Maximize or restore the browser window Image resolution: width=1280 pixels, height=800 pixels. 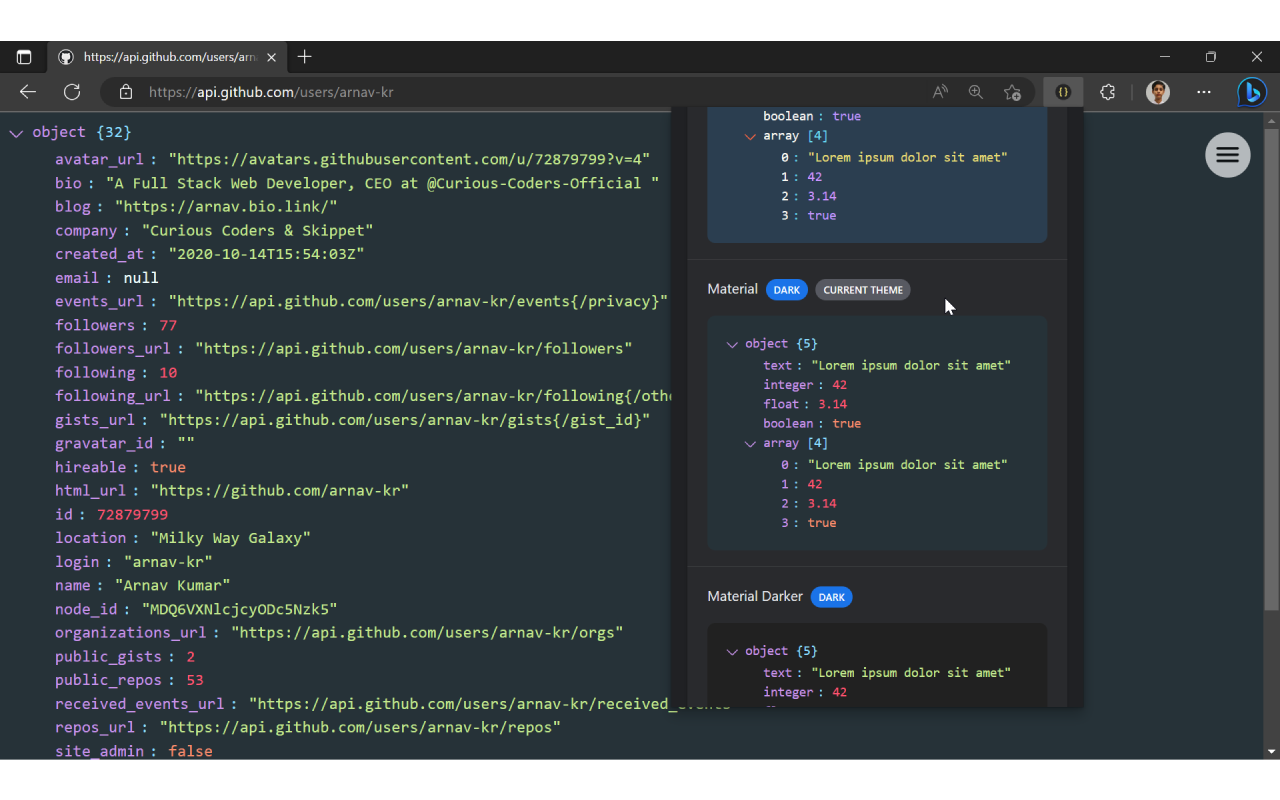click(1211, 57)
